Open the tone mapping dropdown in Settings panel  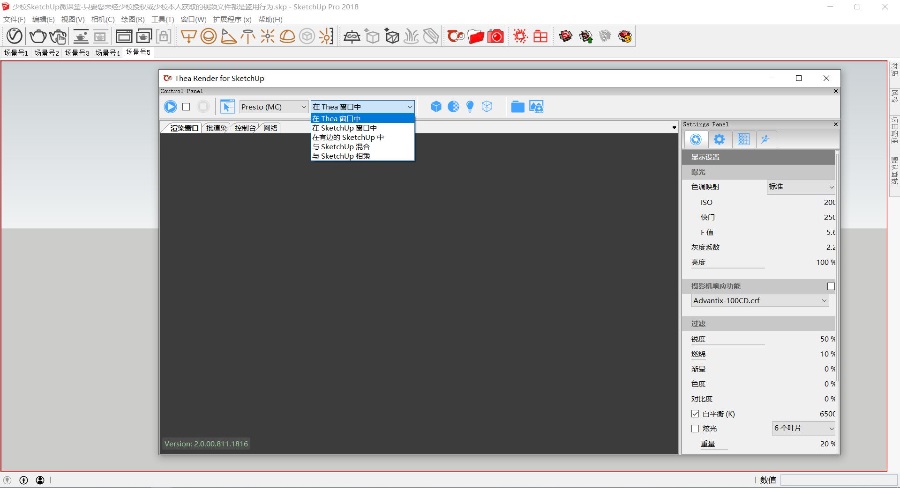click(801, 187)
